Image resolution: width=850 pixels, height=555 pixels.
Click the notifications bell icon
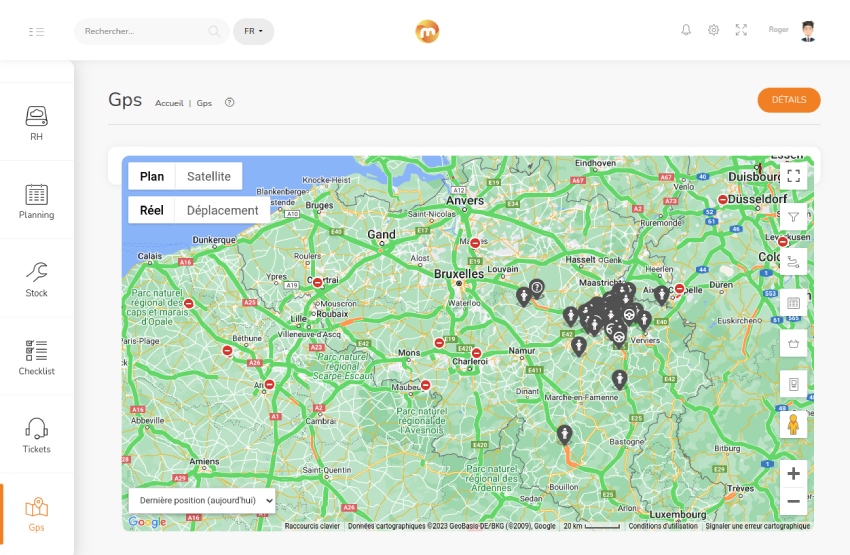pyautogui.click(x=686, y=30)
